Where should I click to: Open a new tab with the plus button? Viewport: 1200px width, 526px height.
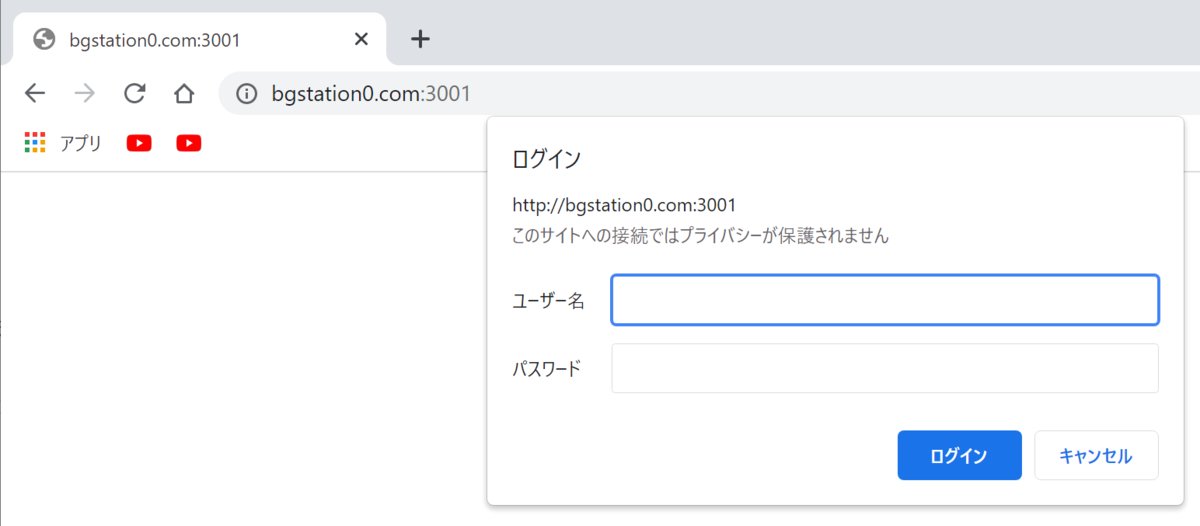click(421, 39)
